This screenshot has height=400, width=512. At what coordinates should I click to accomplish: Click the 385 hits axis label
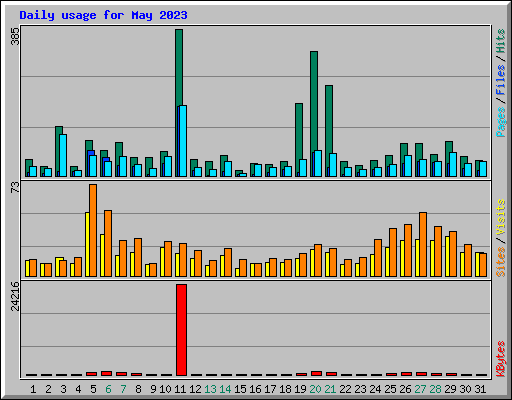point(15,36)
